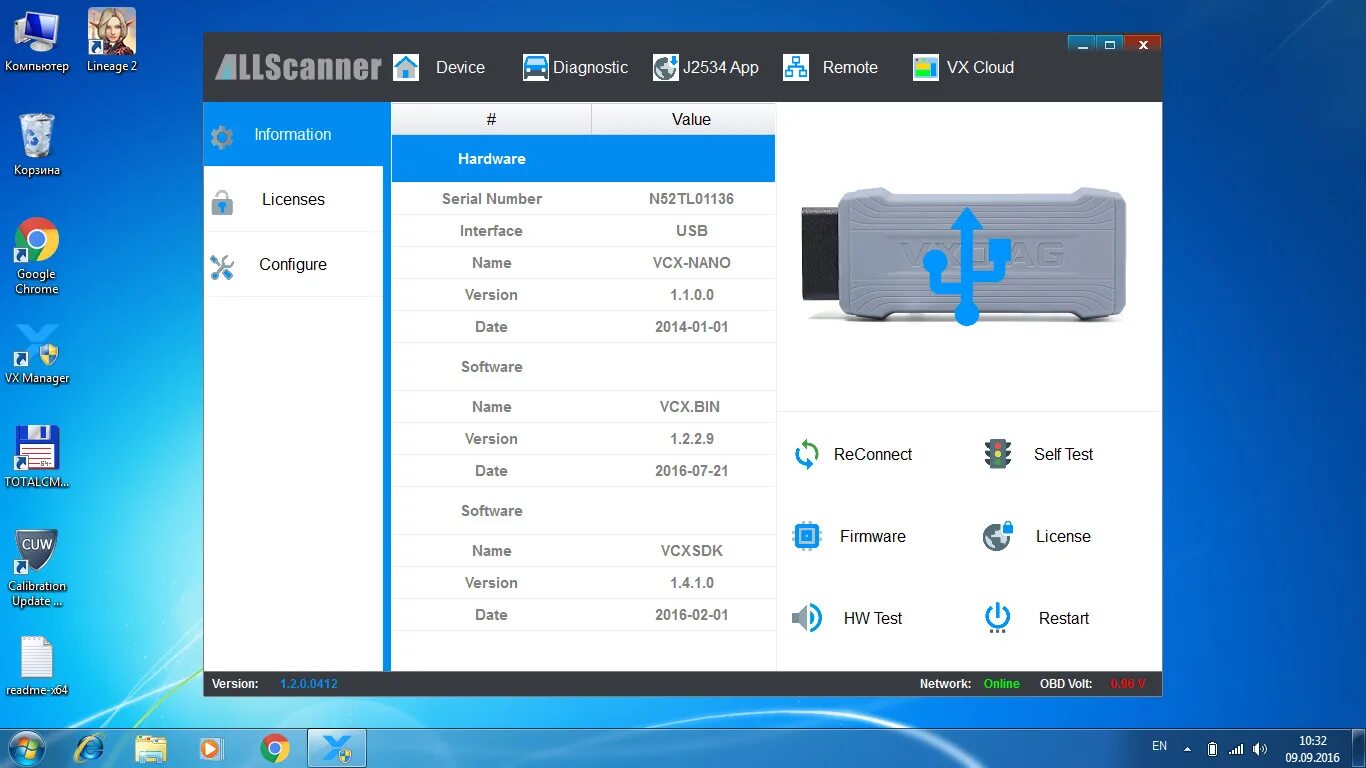Select the Корзина recycle bin icon
Screen dimensions: 1366x768
point(37,144)
